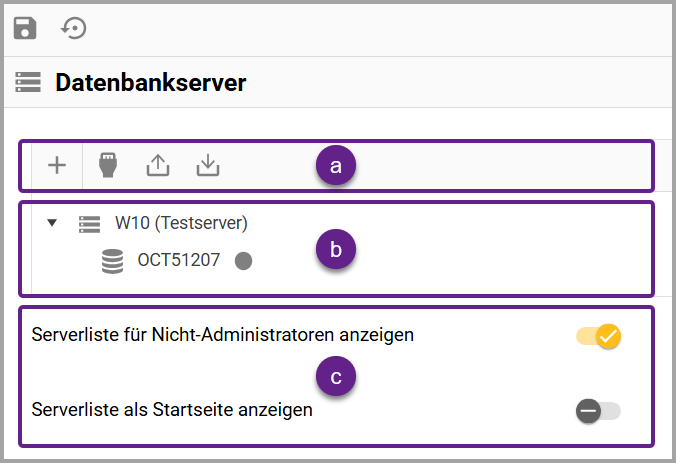The image size is (676, 463).
Task: Click the purple marker labeled c
Action: (336, 377)
